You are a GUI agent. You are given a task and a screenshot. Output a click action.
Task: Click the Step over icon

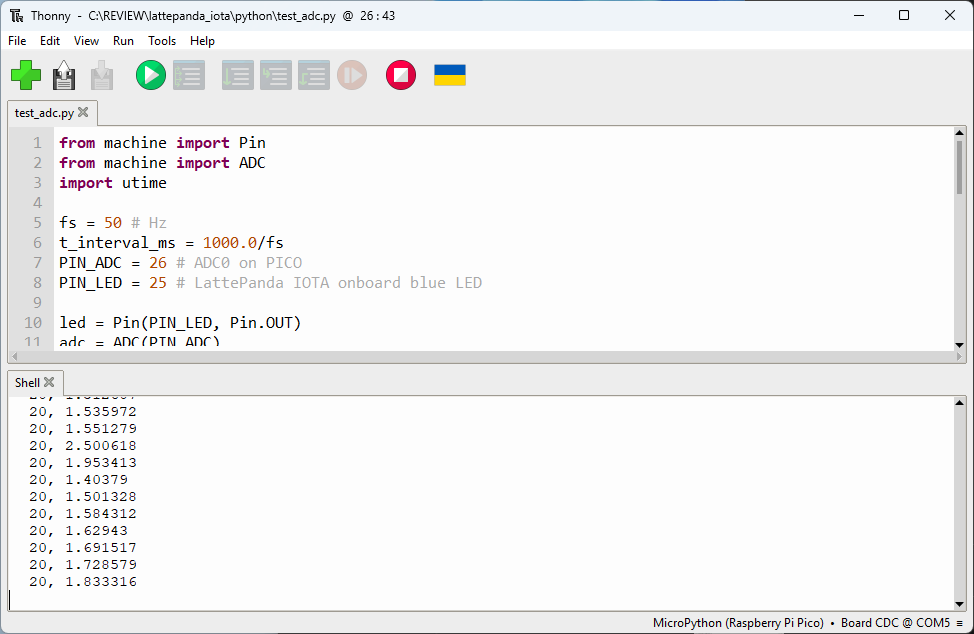pos(238,75)
